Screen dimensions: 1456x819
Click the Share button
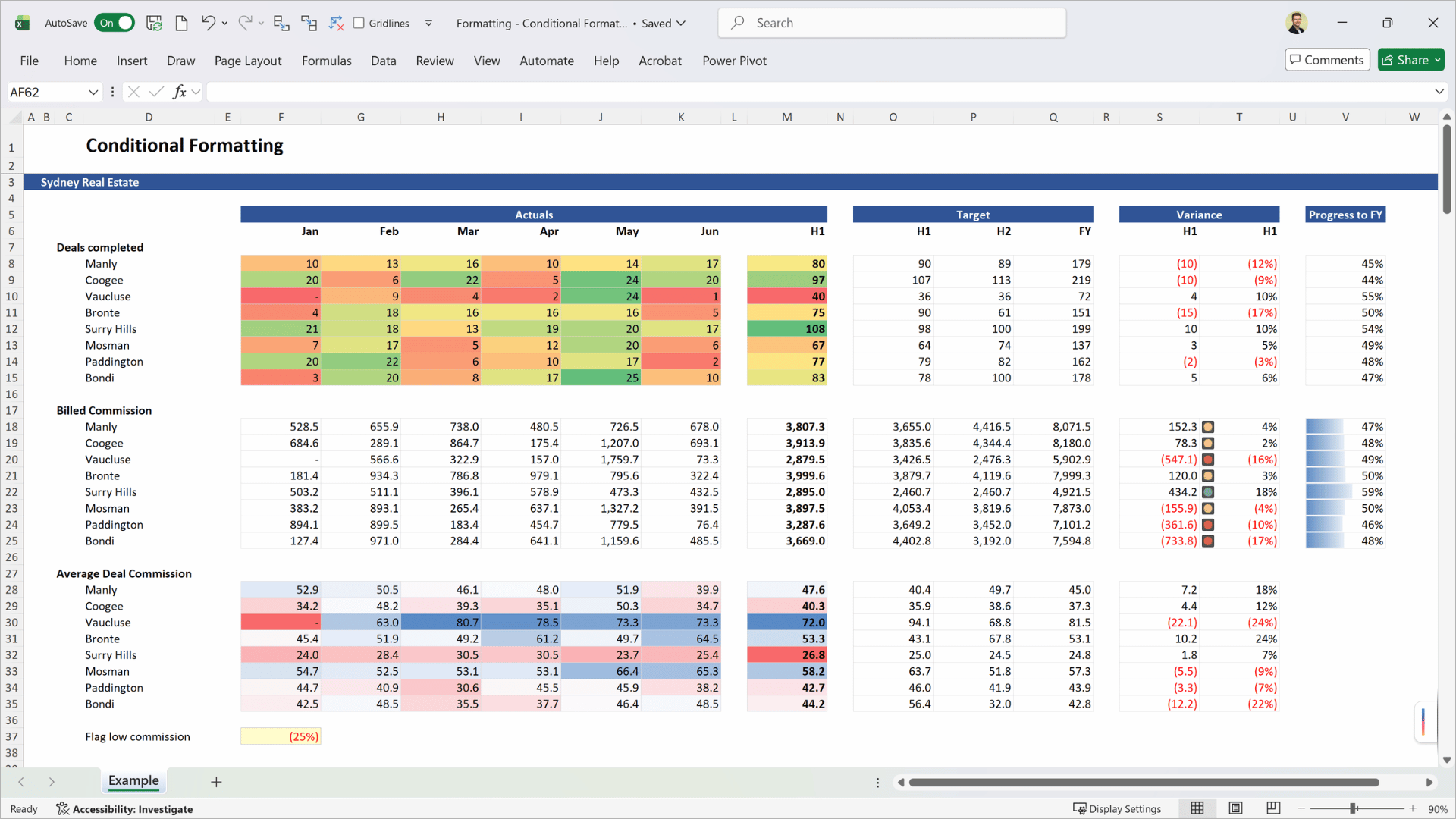coord(1411,60)
